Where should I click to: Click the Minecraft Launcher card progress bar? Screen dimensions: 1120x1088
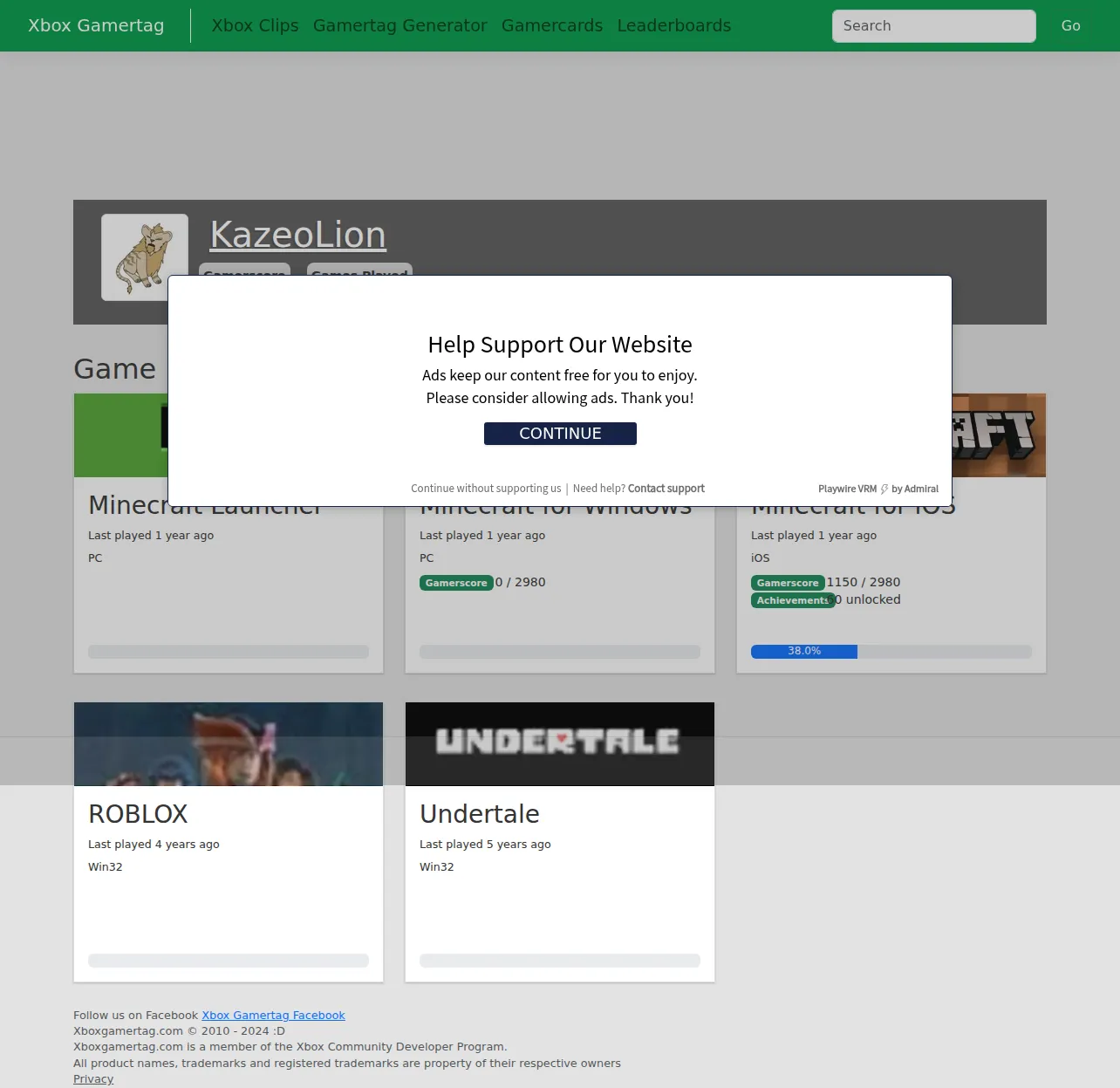pos(229,652)
